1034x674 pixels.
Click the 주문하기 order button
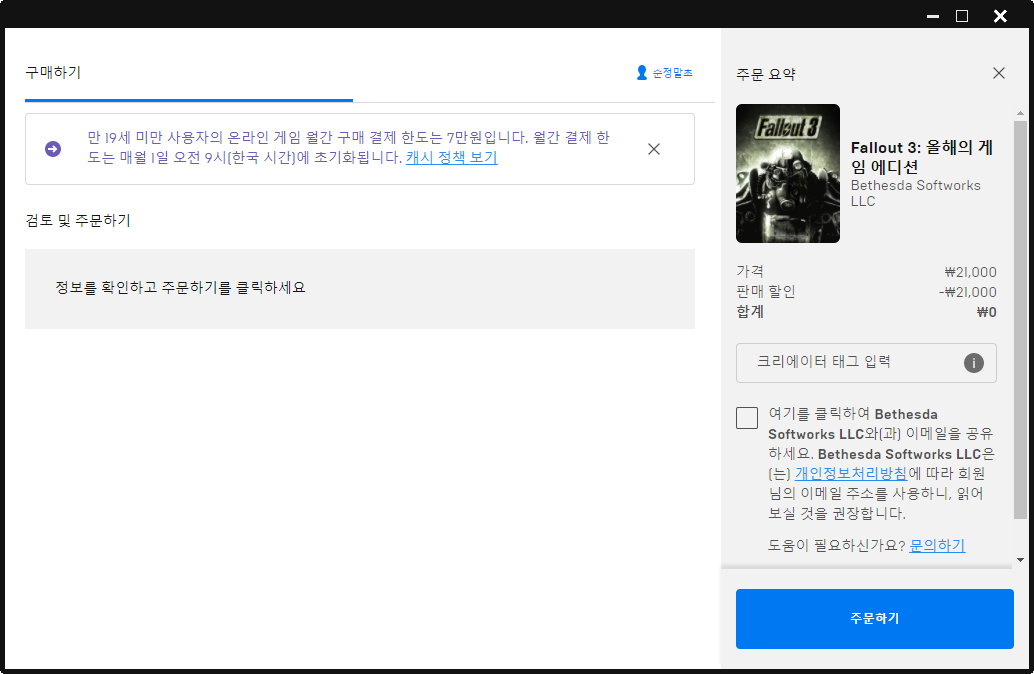click(x=874, y=619)
